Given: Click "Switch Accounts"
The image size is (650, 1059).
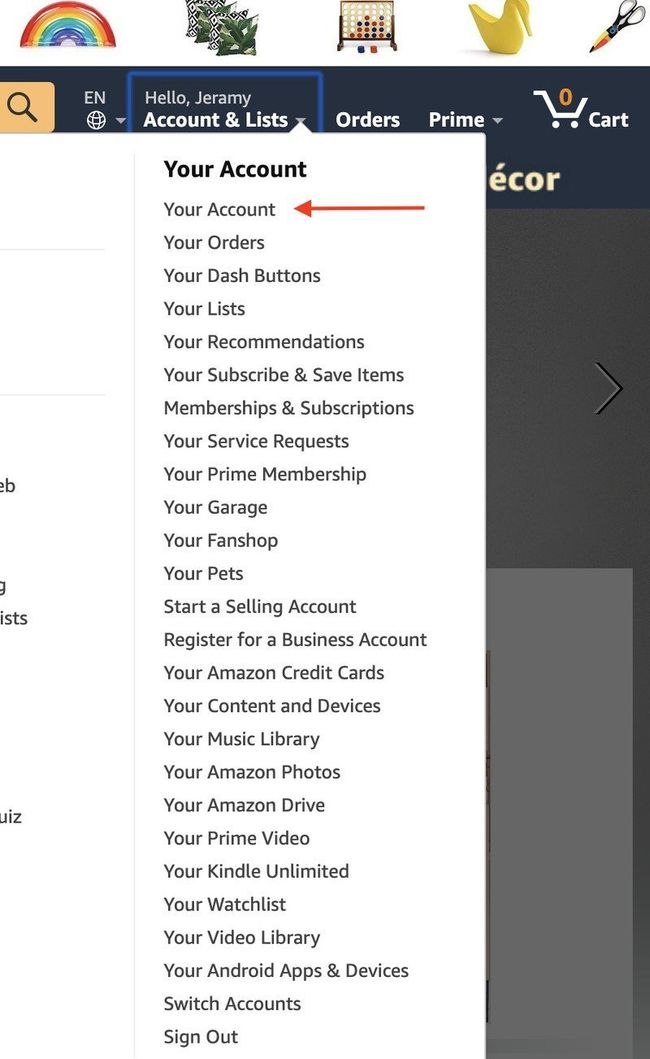Looking at the screenshot, I should (232, 1003).
